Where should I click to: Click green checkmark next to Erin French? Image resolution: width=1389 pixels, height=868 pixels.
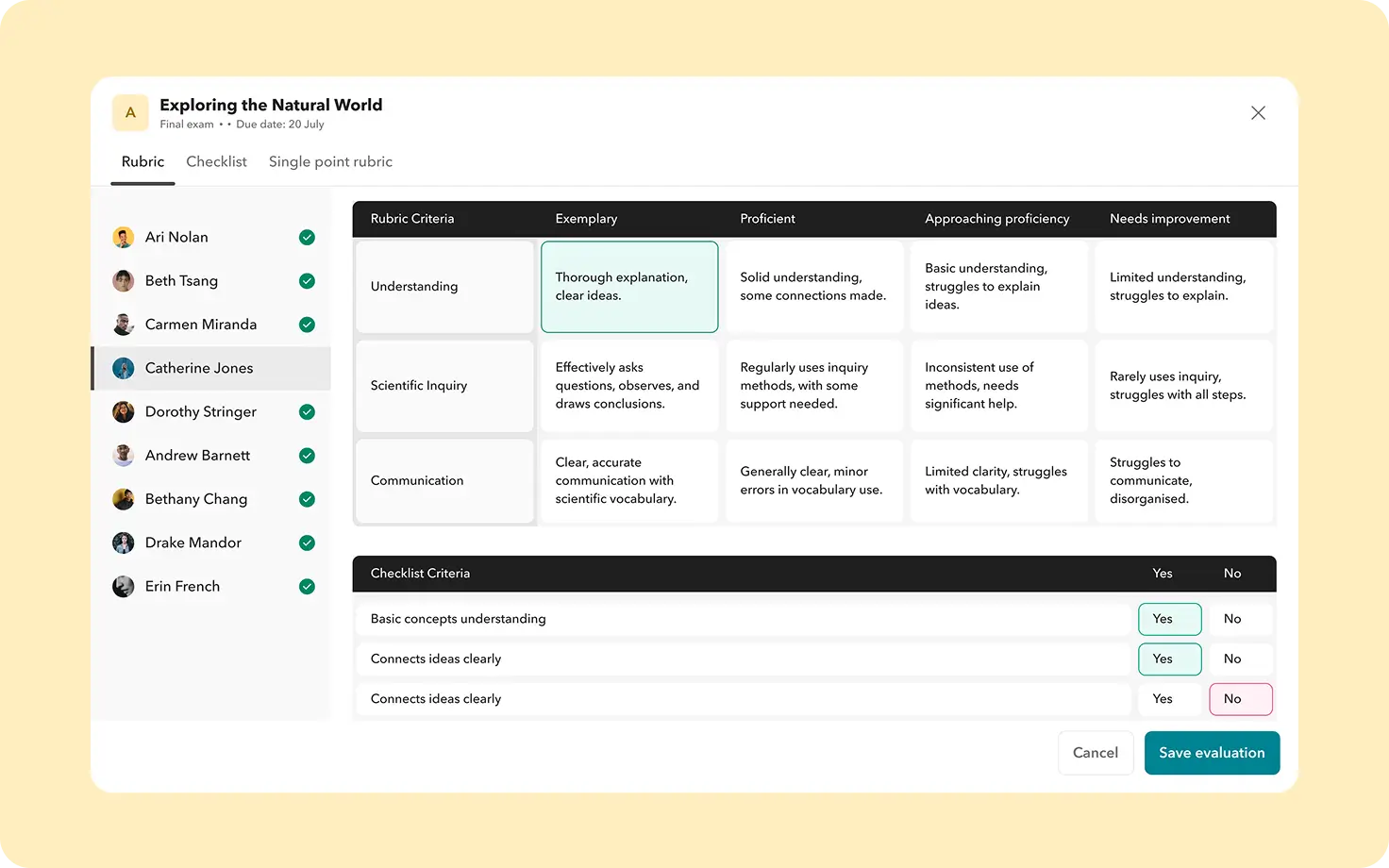pos(307,587)
